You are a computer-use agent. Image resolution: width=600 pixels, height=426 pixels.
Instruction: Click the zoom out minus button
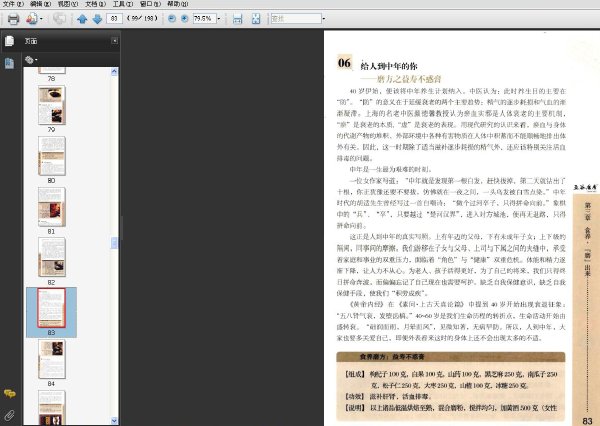pos(172,18)
